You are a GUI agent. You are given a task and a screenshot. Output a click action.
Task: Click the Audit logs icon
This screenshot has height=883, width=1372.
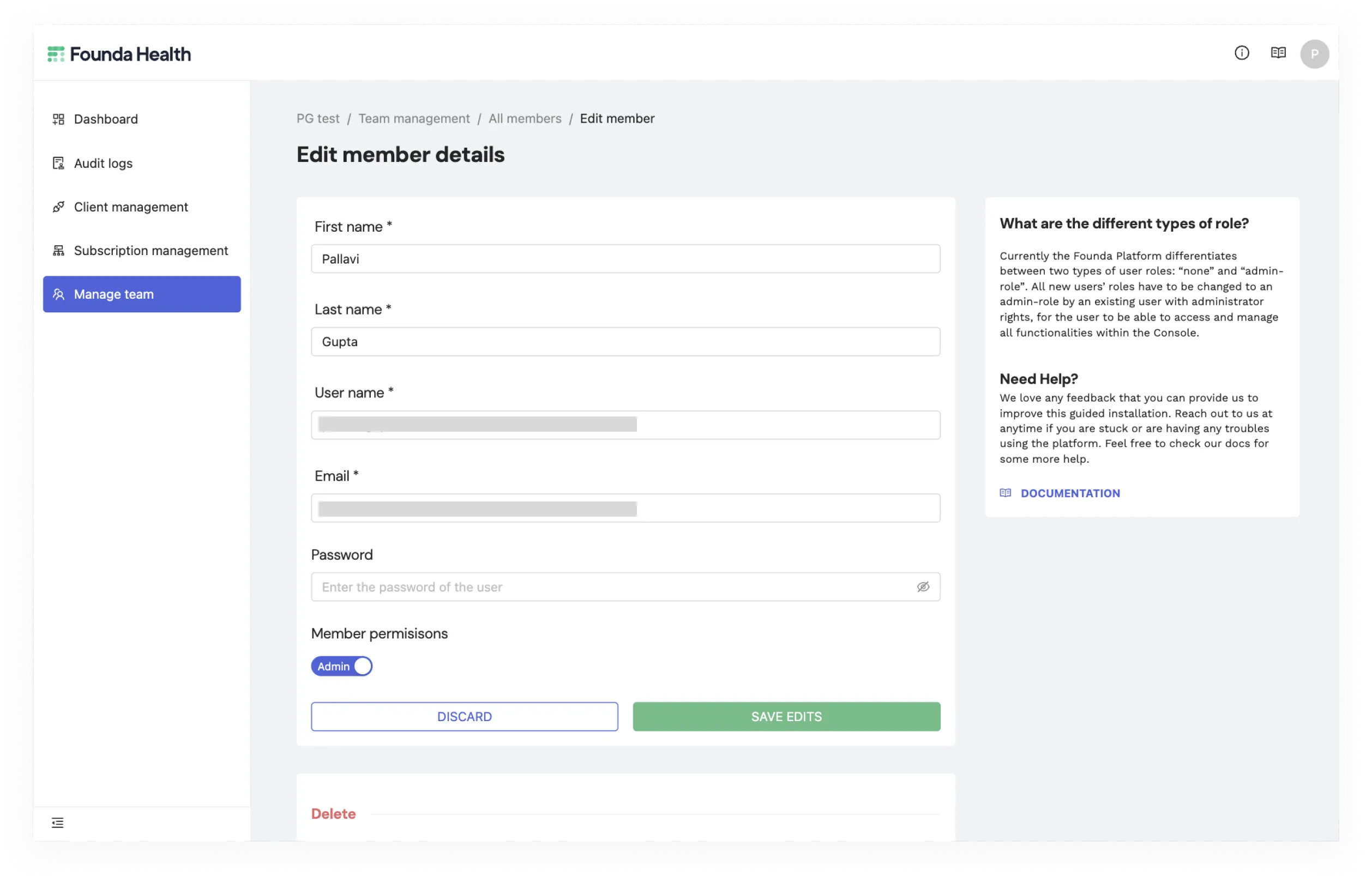click(58, 163)
